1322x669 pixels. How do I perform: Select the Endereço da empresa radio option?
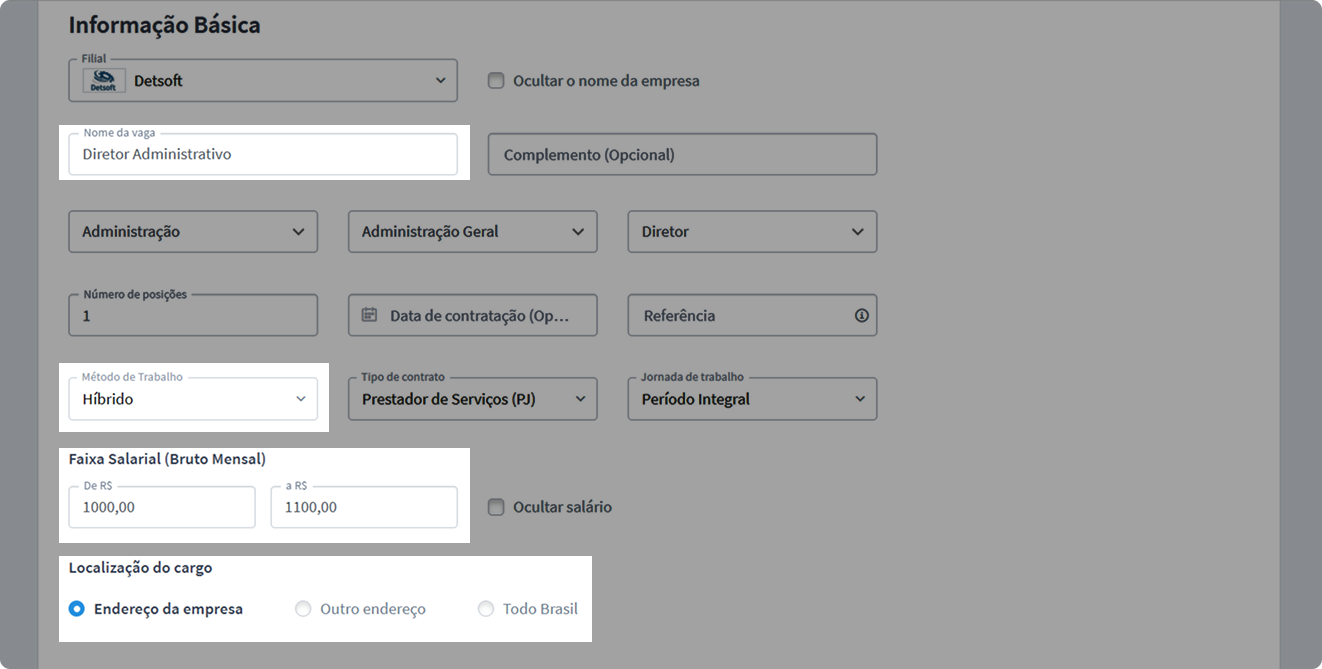77,609
